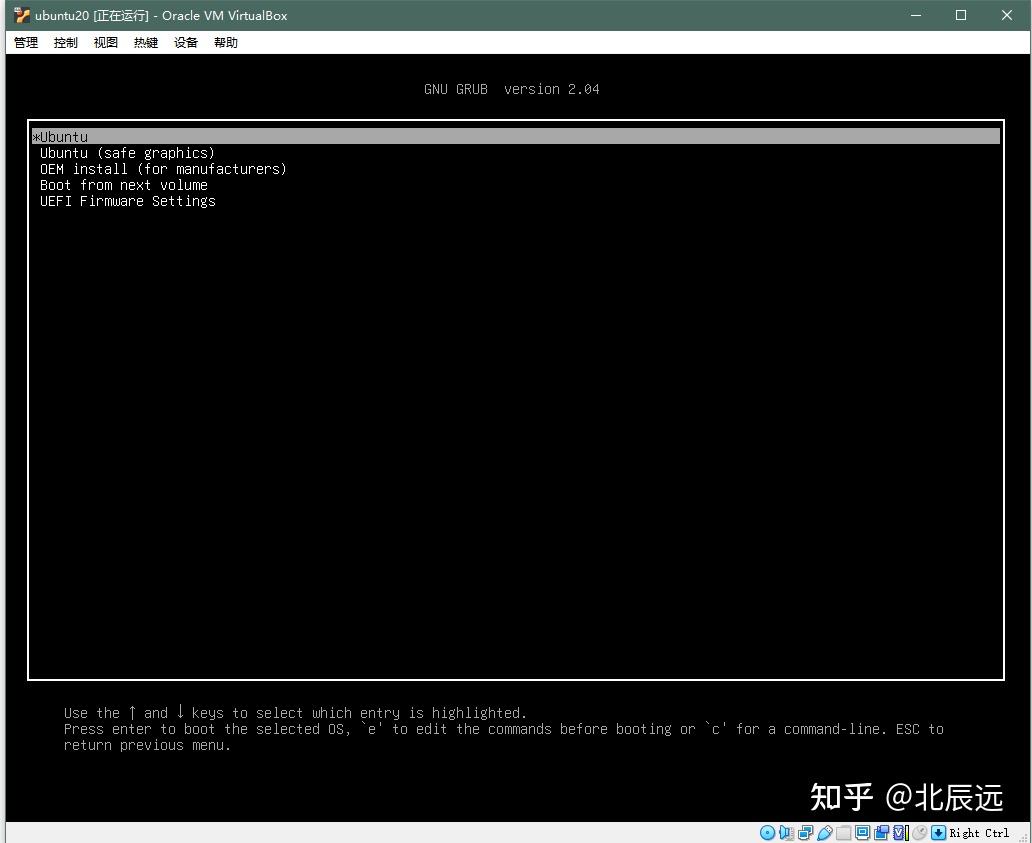Click the CPU virtualization status icon
Viewport: 1032px width, 843px height.
click(901, 832)
